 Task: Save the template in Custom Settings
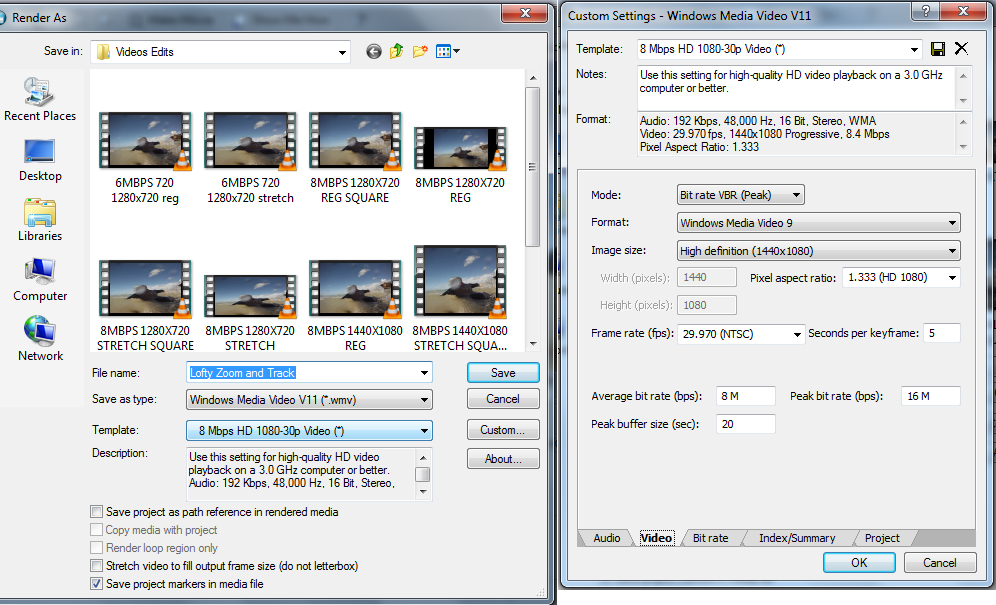[938, 49]
